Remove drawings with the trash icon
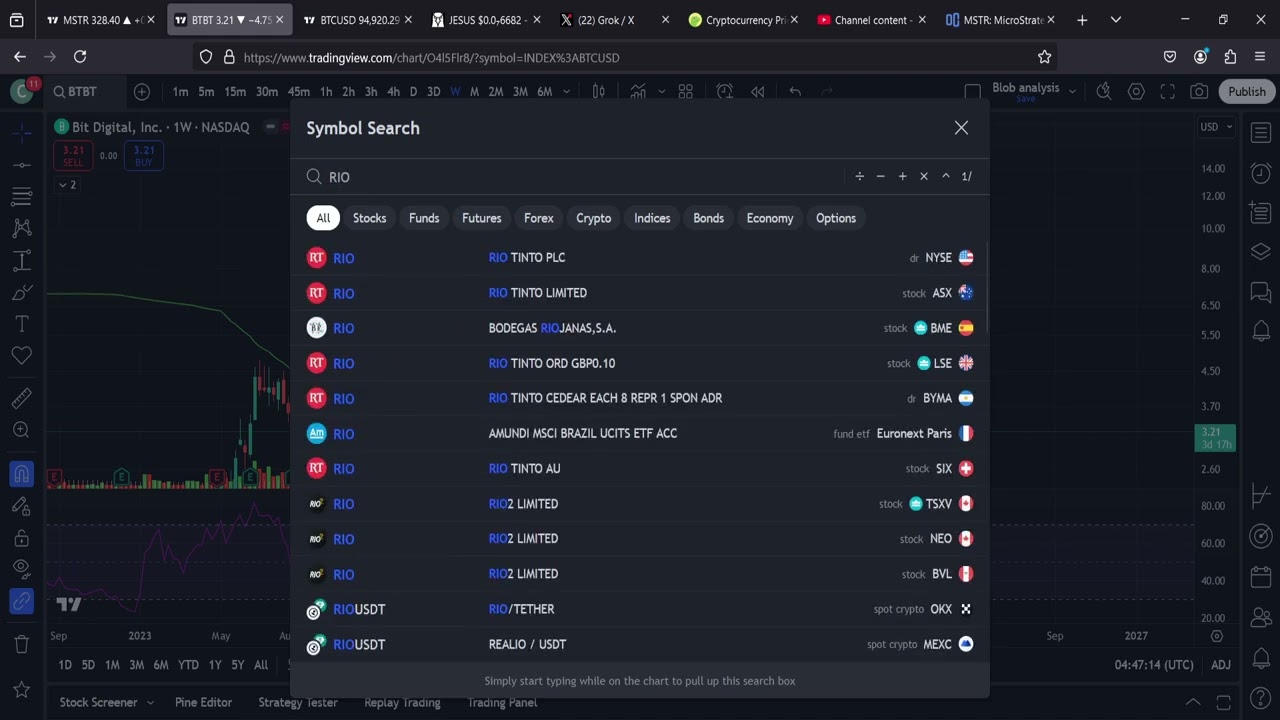Image resolution: width=1280 pixels, height=720 pixels. 21,644
